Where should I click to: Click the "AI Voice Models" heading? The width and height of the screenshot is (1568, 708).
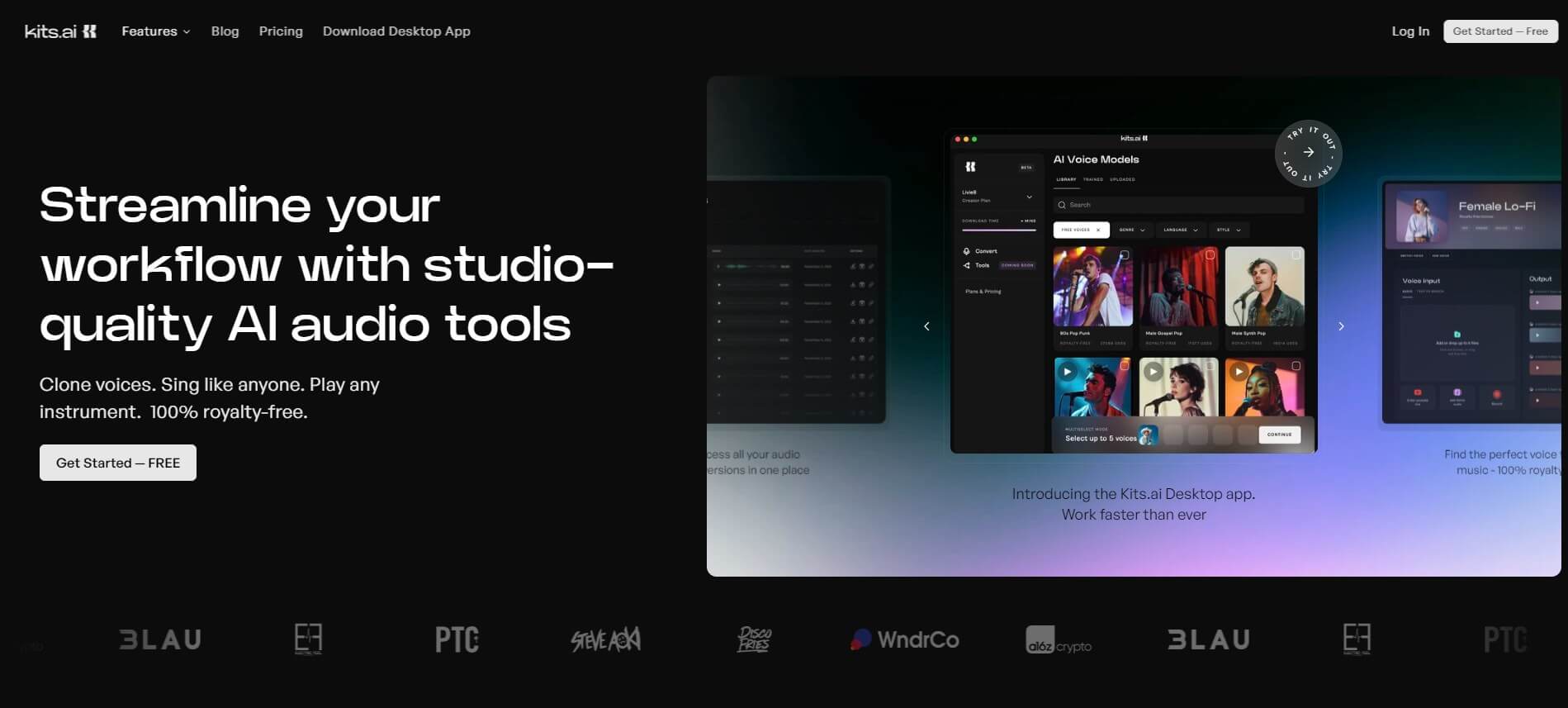pos(1096,159)
